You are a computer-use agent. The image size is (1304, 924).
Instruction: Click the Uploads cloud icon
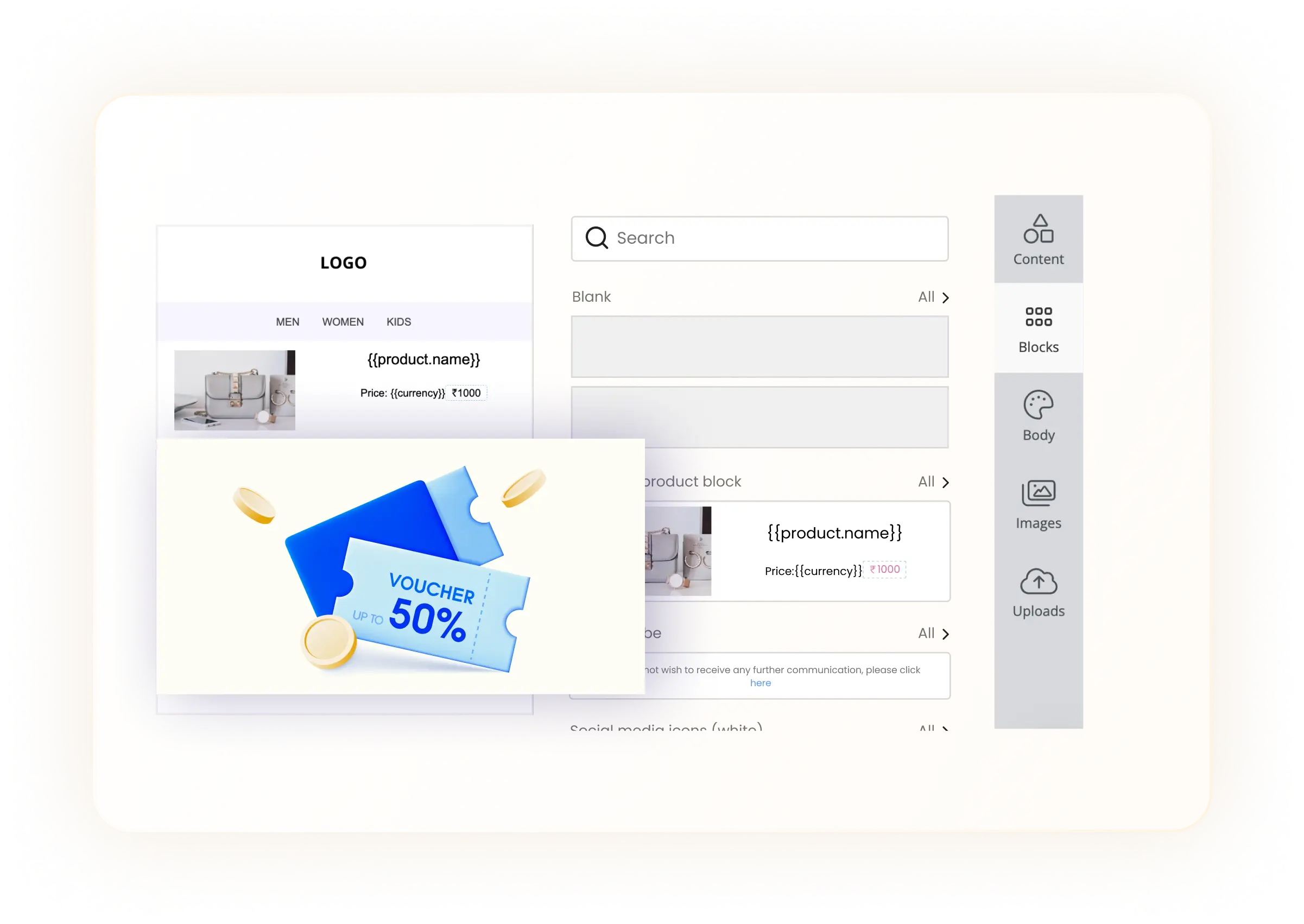(x=1039, y=581)
